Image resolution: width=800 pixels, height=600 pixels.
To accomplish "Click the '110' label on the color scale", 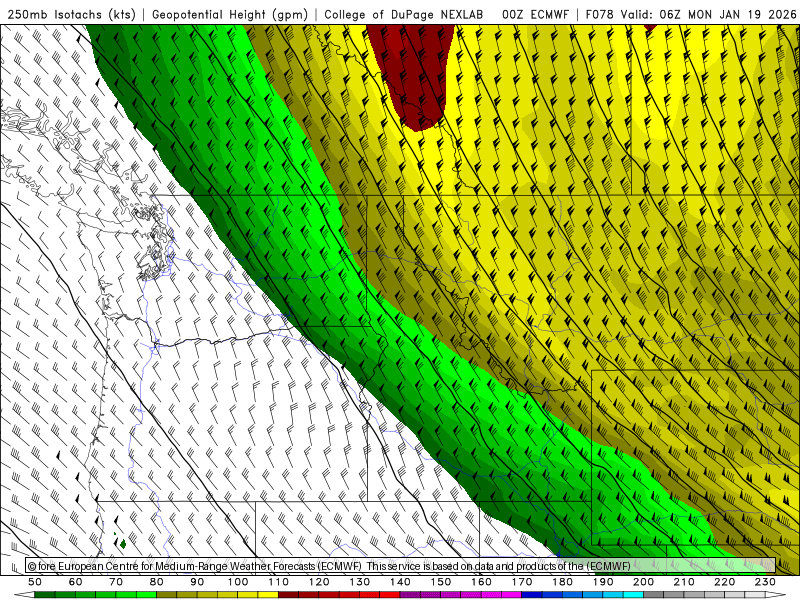I will coord(278,582).
